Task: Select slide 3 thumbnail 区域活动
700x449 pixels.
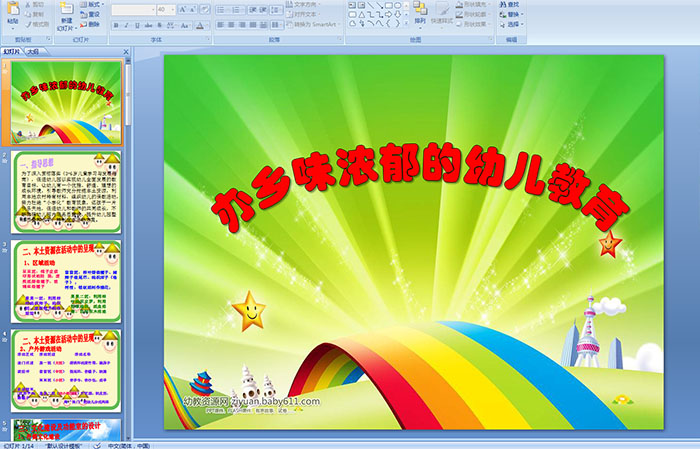Action: click(x=66, y=282)
